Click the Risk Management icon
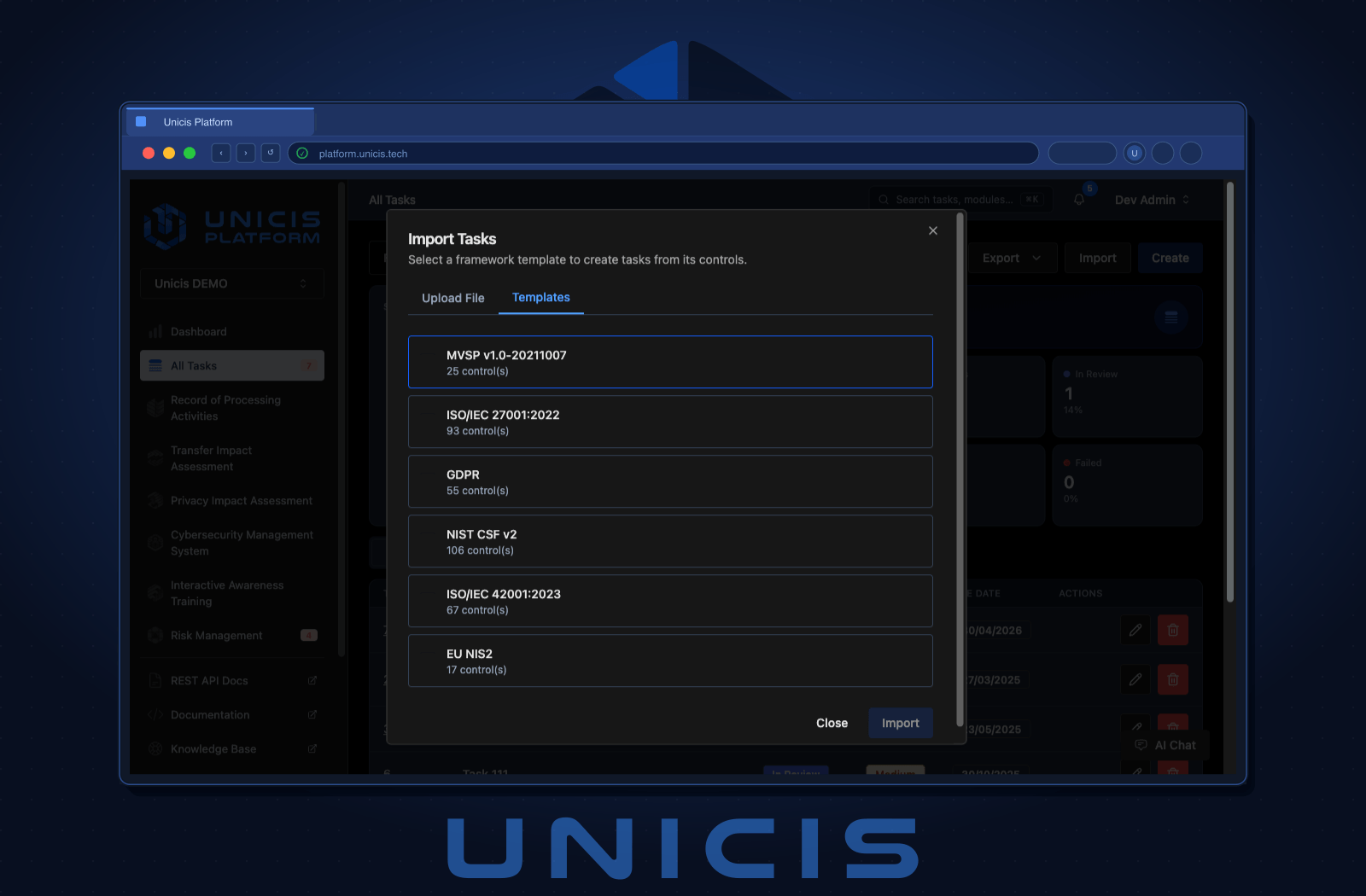 coord(155,636)
